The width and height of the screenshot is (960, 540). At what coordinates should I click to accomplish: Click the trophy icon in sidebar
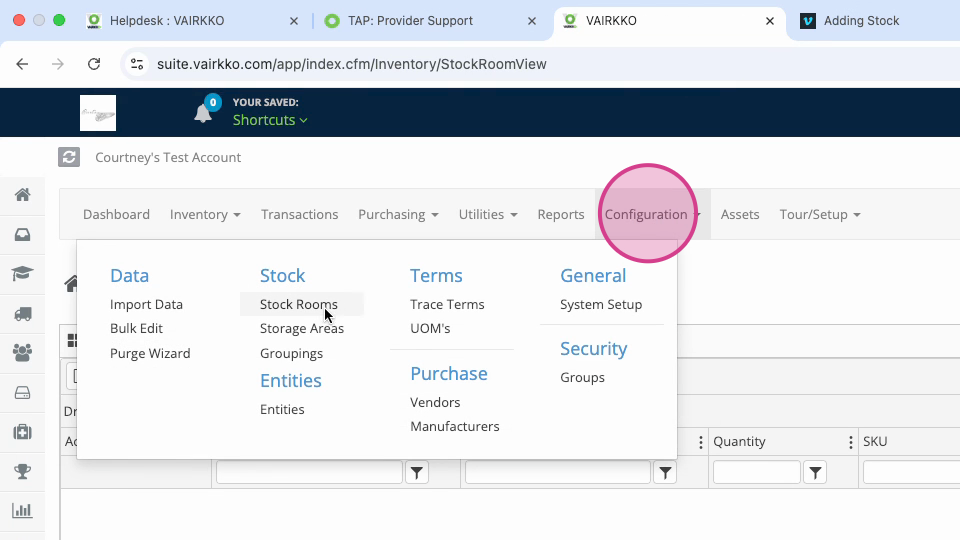click(23, 471)
